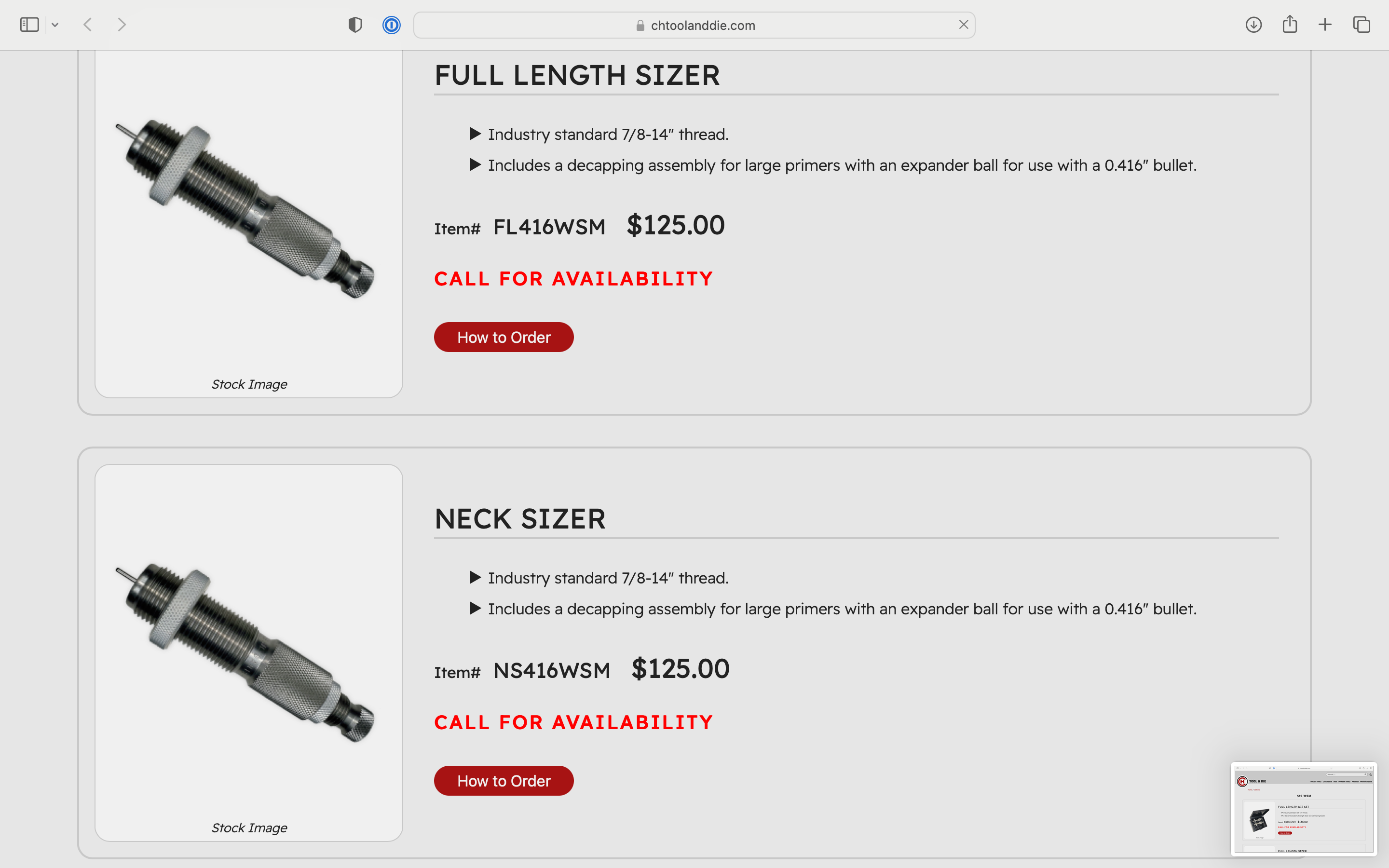Expand the tab group dropdown chevron
The width and height of the screenshot is (1389, 868).
click(x=55, y=25)
